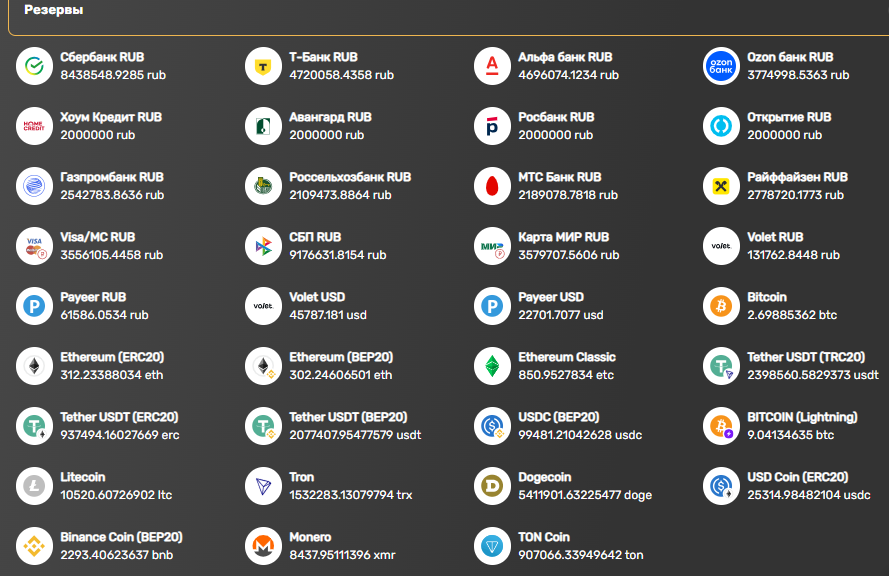889x576 pixels.
Task: Select the value "131762.8448 rub"
Action: (x=794, y=255)
